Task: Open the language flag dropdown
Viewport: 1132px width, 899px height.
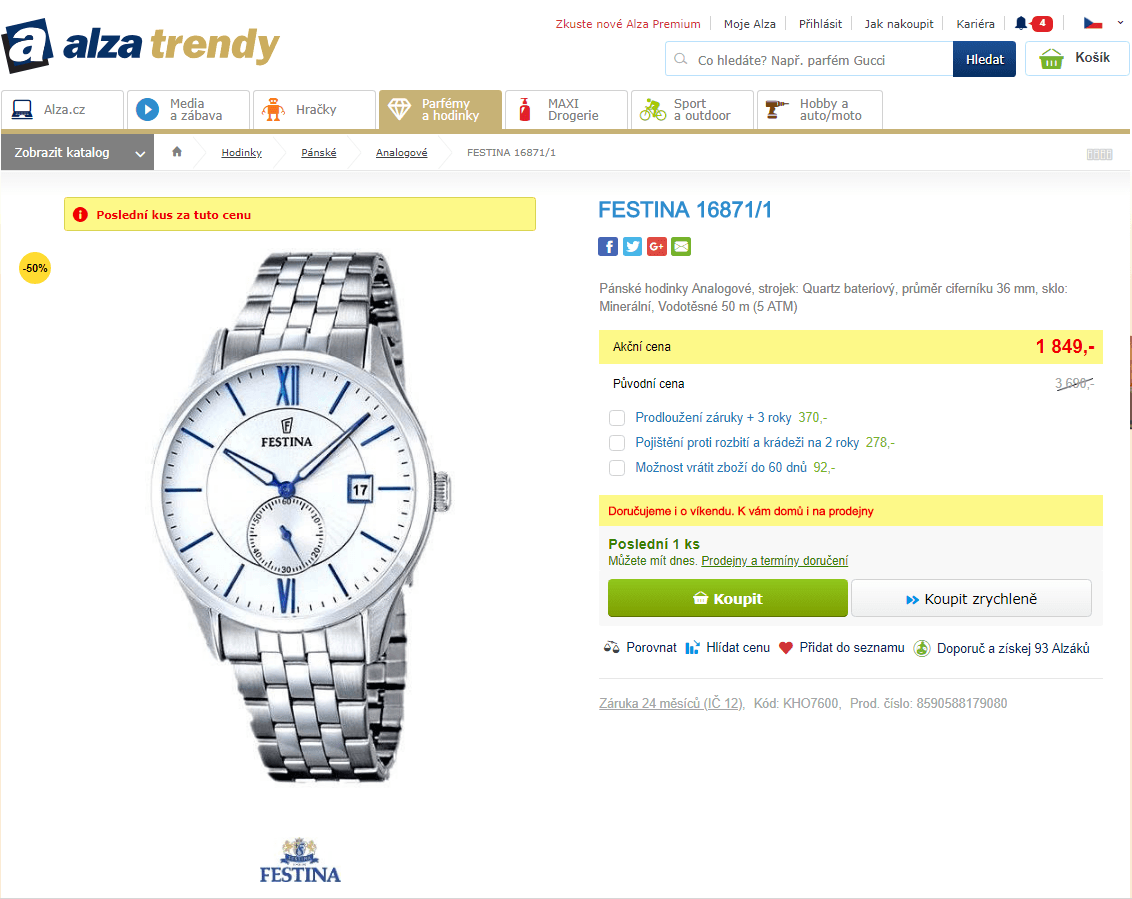Action: (1103, 23)
